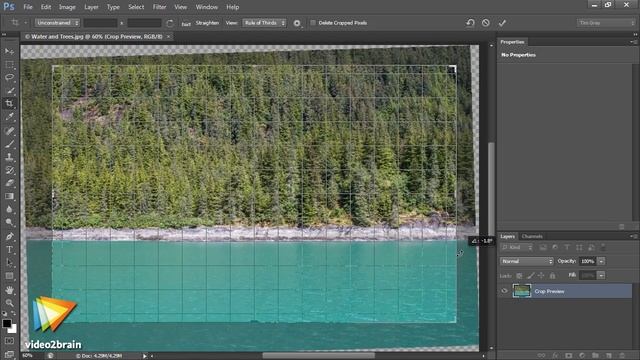Screen dimensions: 640x360
Task: Toggle lock position
Action: (541, 276)
